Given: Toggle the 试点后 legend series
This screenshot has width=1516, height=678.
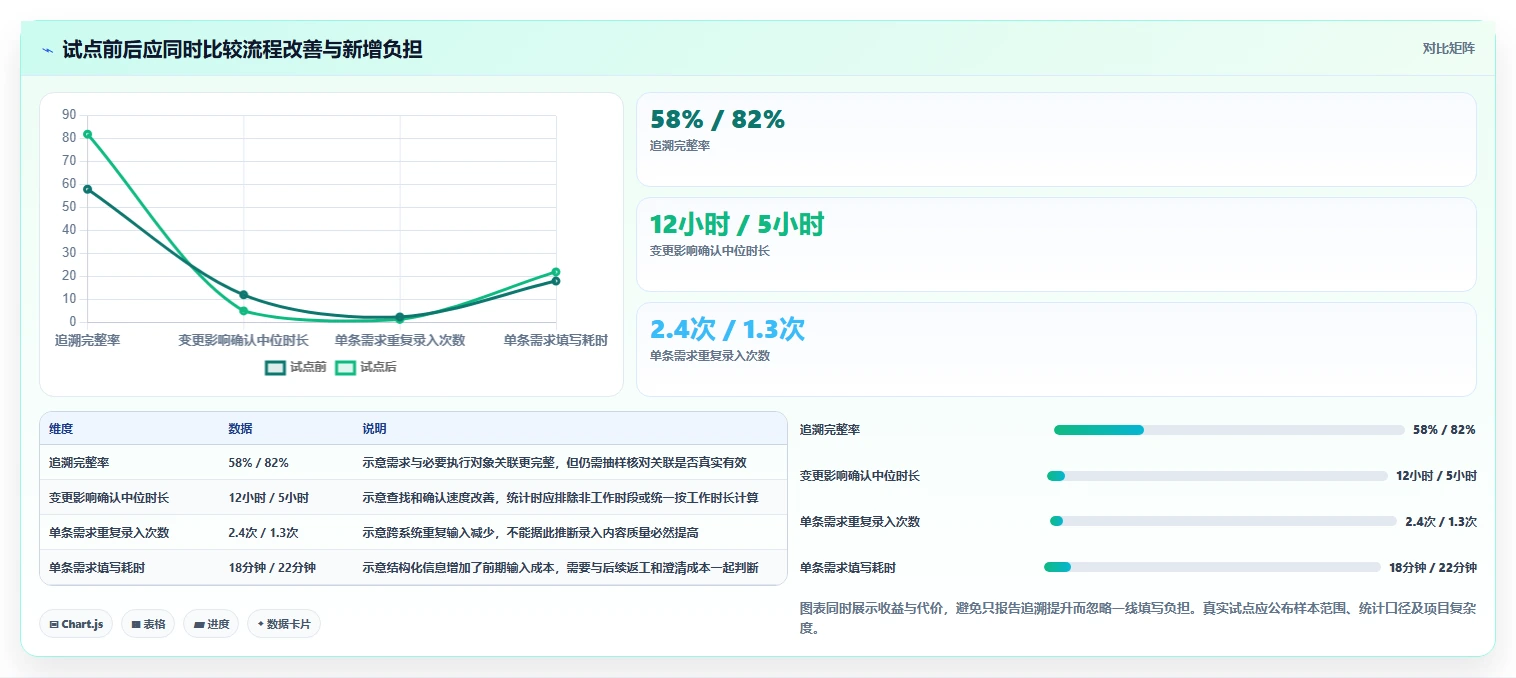Looking at the screenshot, I should (x=365, y=367).
